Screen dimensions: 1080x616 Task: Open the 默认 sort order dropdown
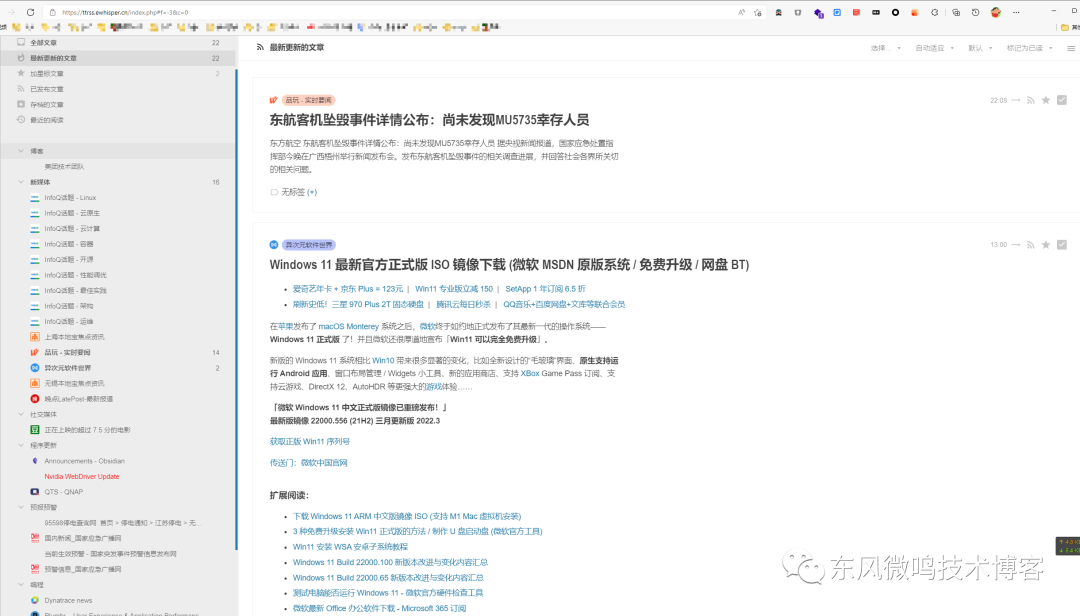980,48
